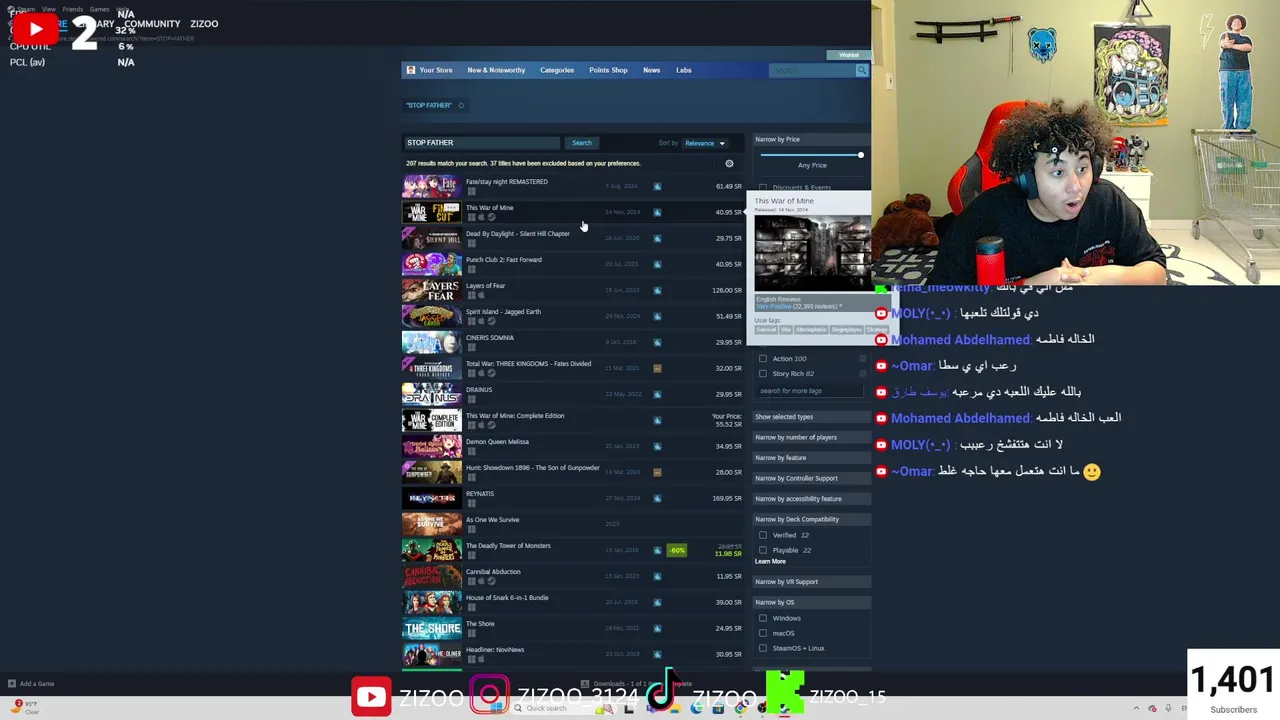Click exclude icon beside Action tag
Image resolution: width=1280 pixels, height=720 pixels.
tap(863, 358)
